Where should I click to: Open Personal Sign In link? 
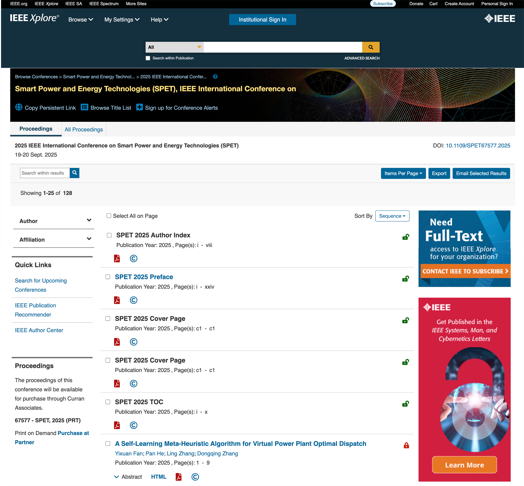click(497, 4)
